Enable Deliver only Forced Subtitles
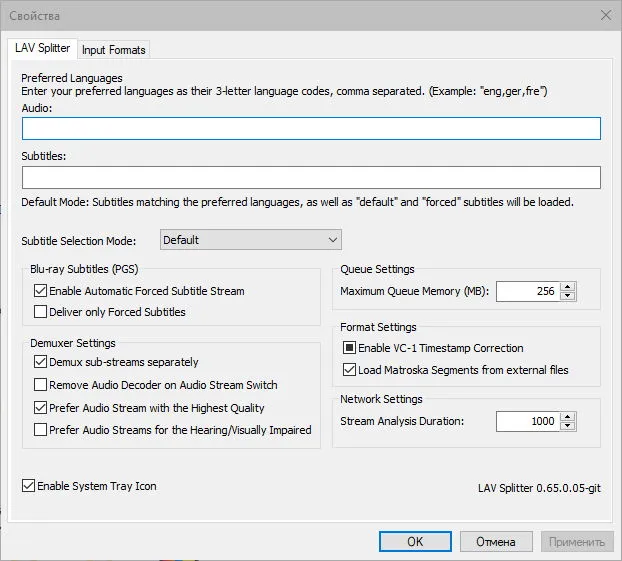622x561 pixels. click(x=40, y=312)
